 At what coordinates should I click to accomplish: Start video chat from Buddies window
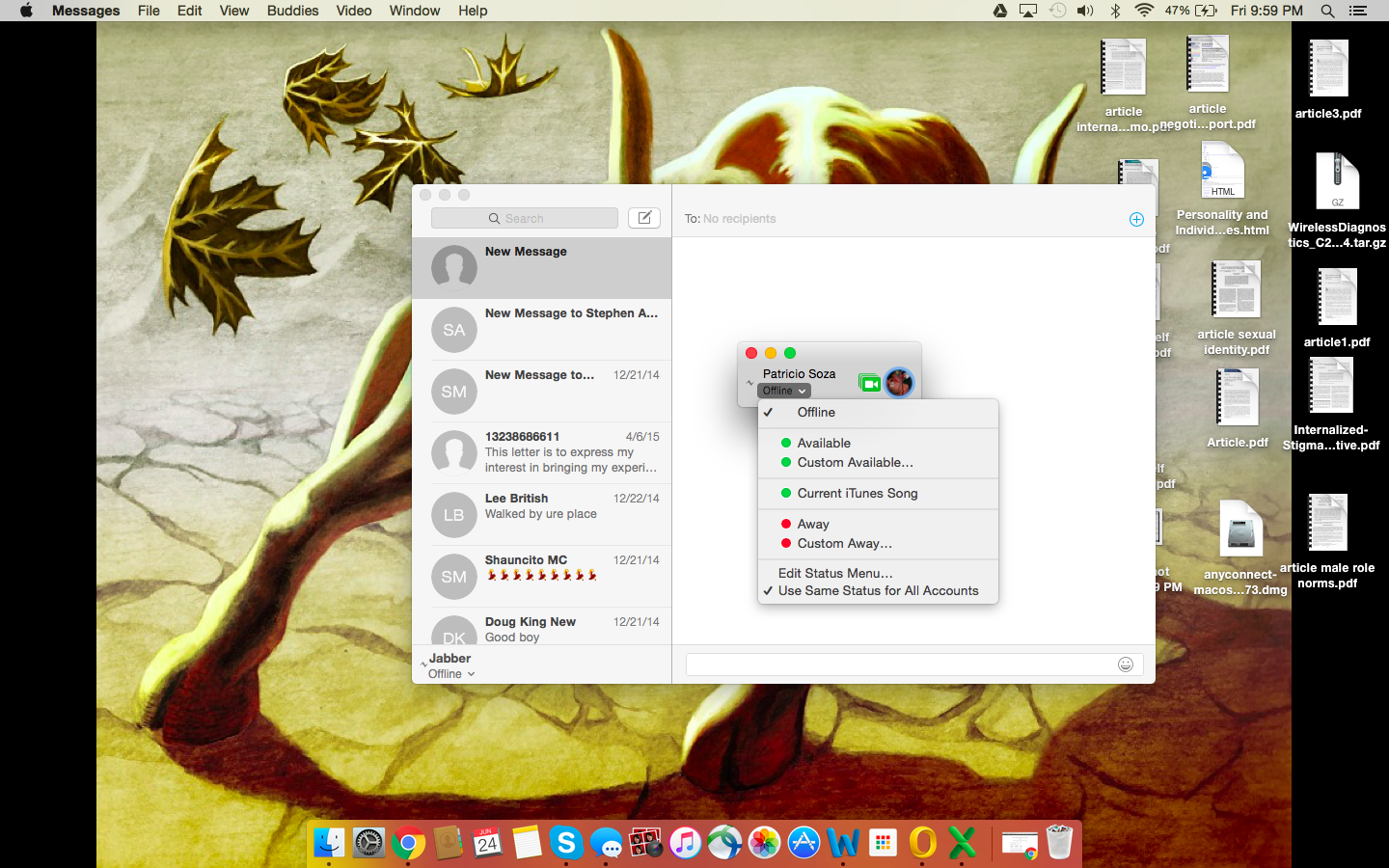click(x=869, y=383)
